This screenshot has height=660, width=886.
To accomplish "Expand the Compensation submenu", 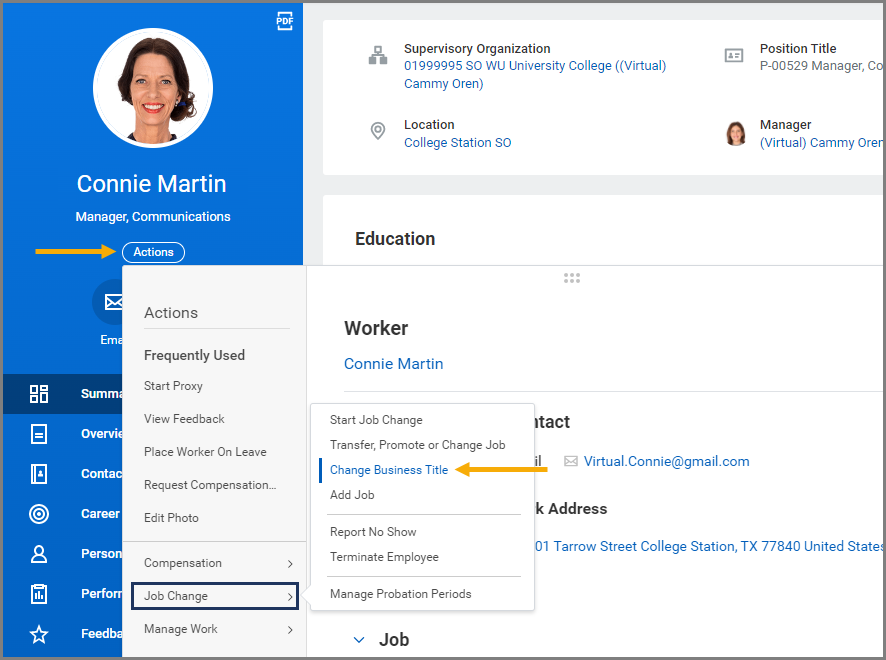I will coord(215,563).
